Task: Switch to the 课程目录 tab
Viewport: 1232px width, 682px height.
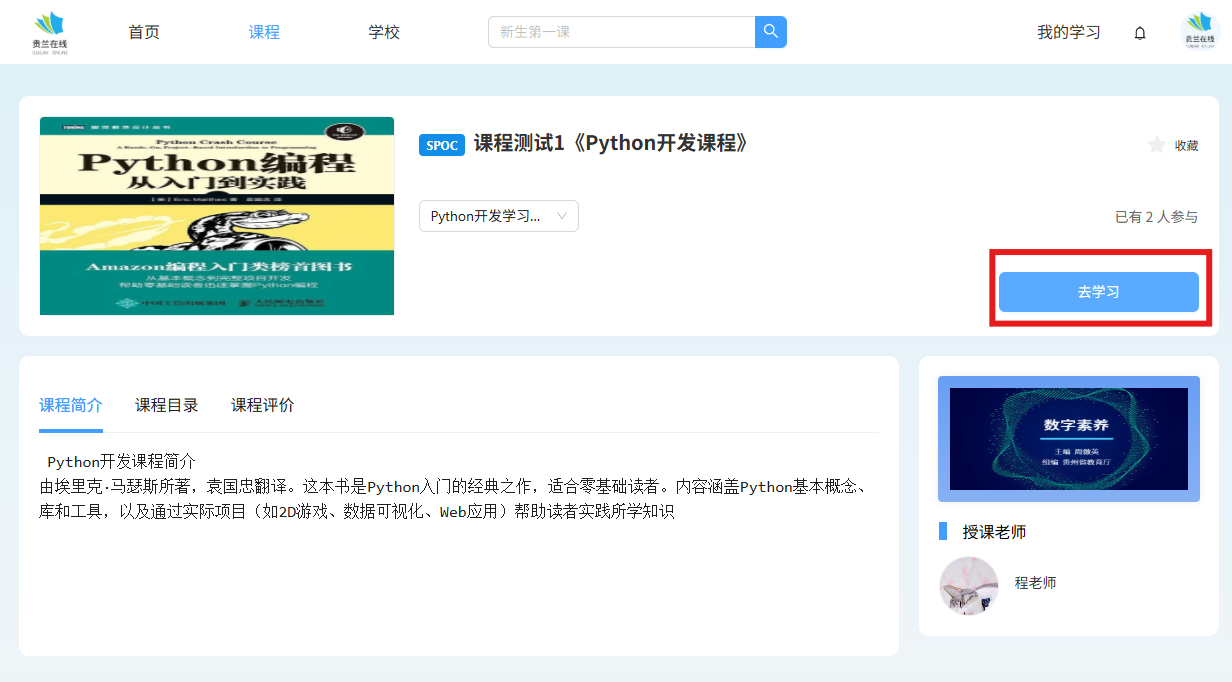Action: click(167, 405)
